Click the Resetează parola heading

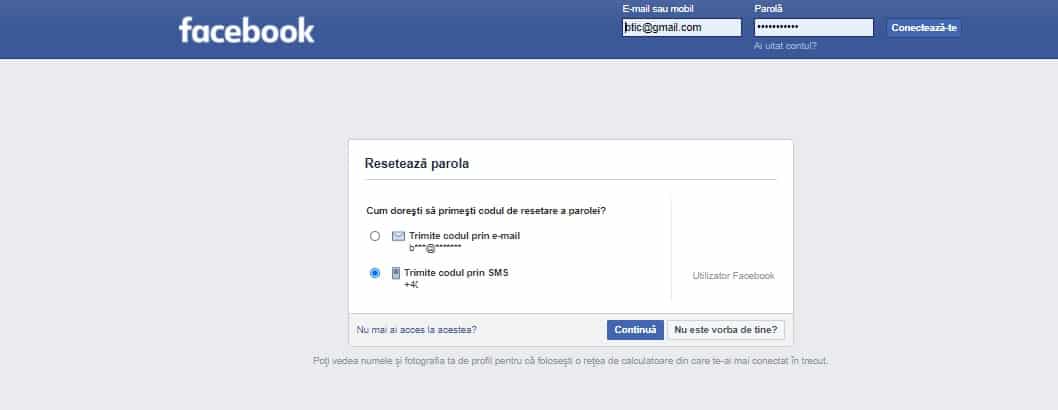(416, 163)
